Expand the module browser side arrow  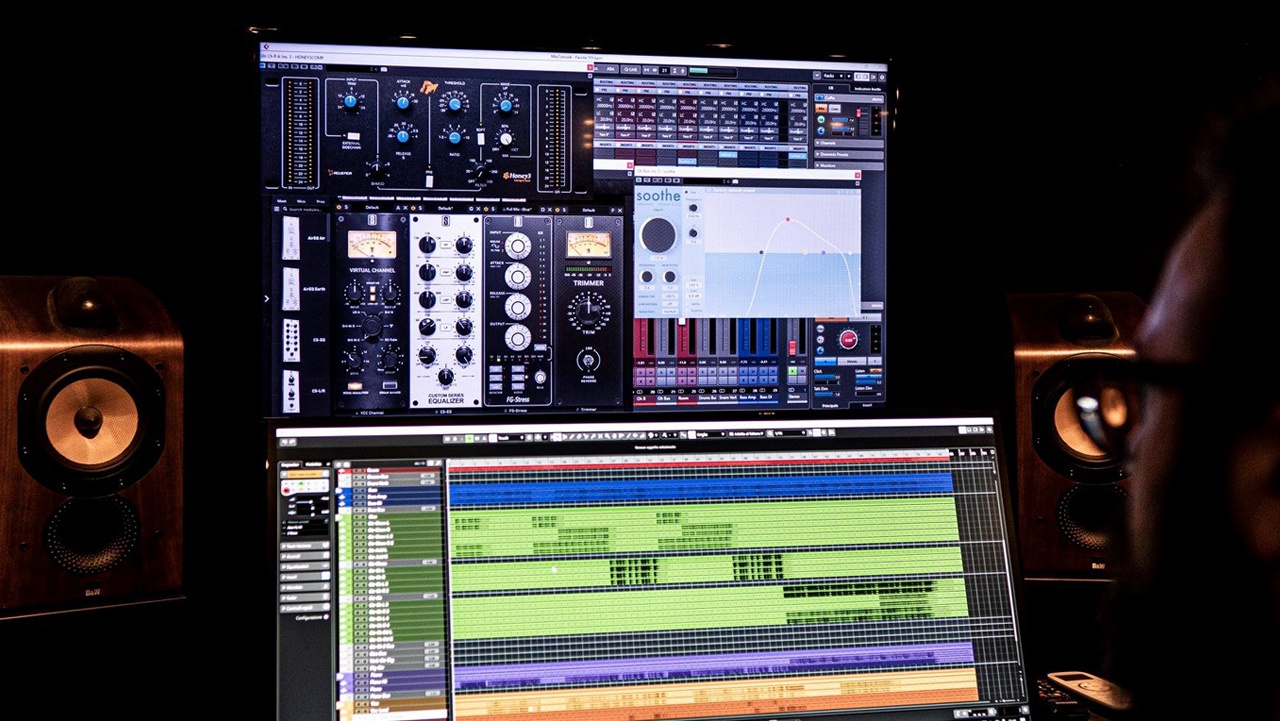point(266,298)
